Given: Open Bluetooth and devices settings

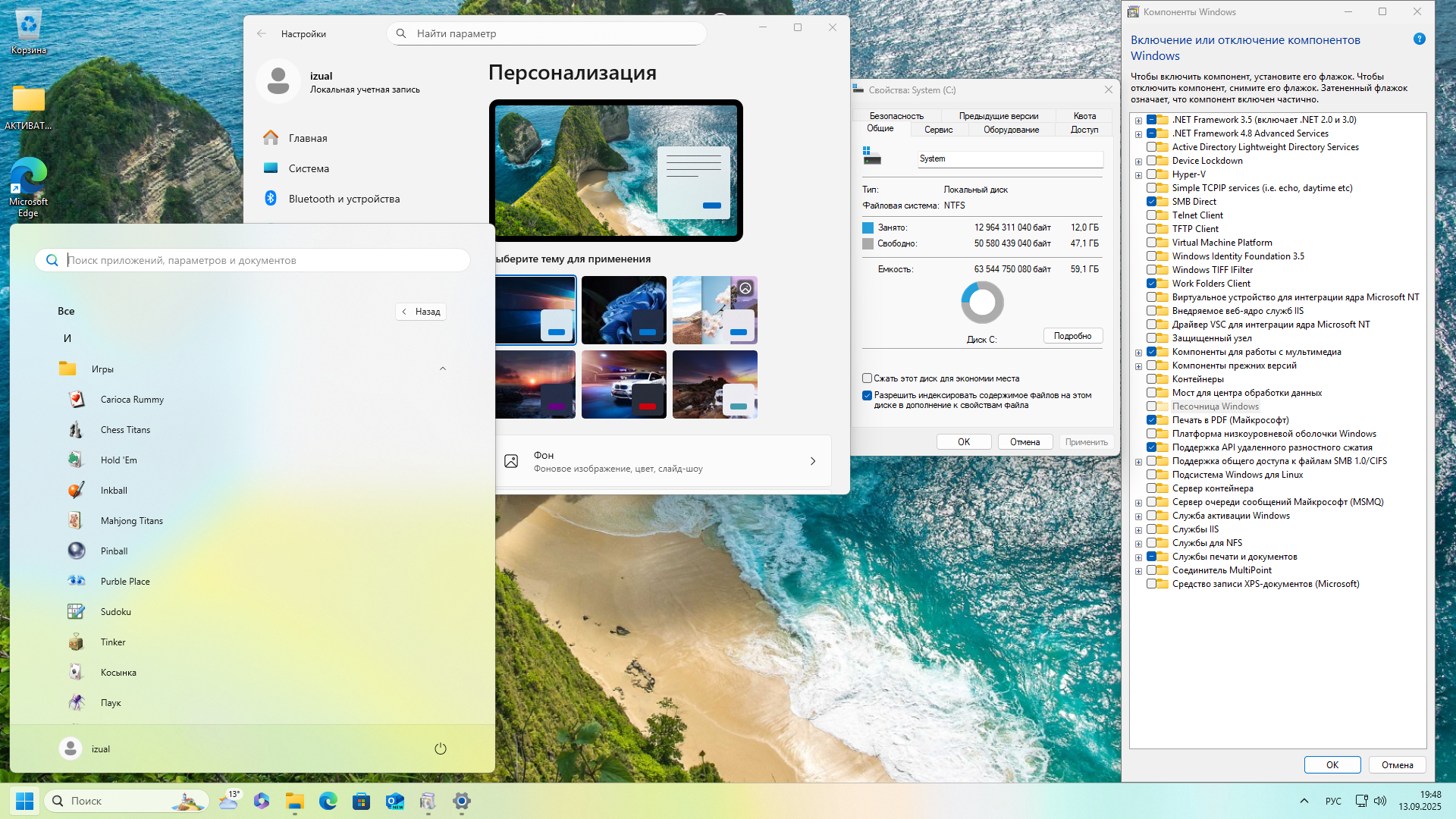Looking at the screenshot, I should (344, 199).
